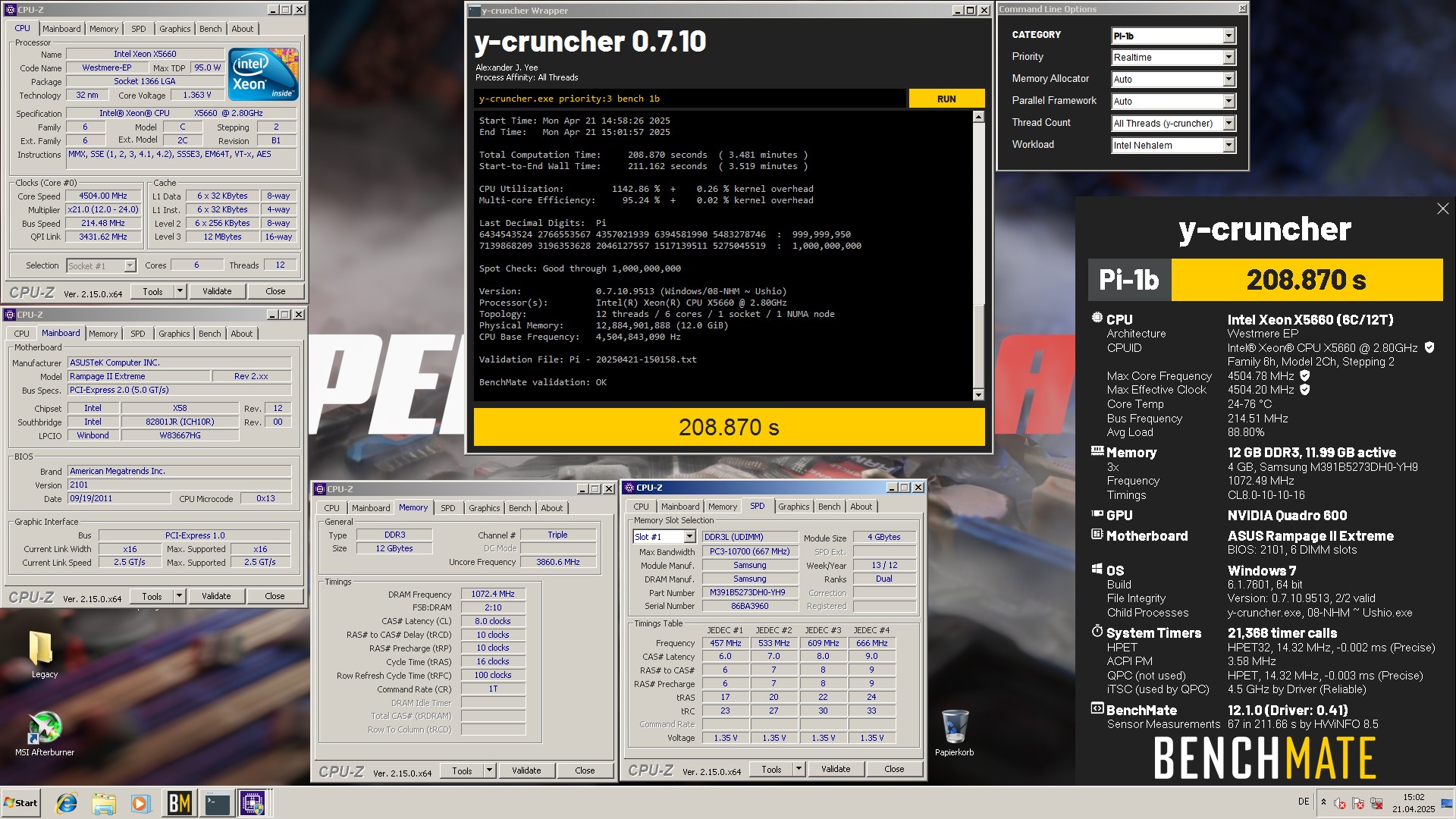The width and height of the screenshot is (1456, 819).
Task: Click the GPU card icon in BenchMate
Action: [1097, 514]
